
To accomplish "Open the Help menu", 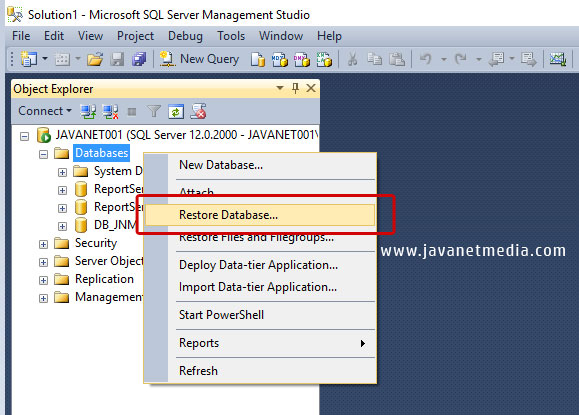I will coord(329,36).
